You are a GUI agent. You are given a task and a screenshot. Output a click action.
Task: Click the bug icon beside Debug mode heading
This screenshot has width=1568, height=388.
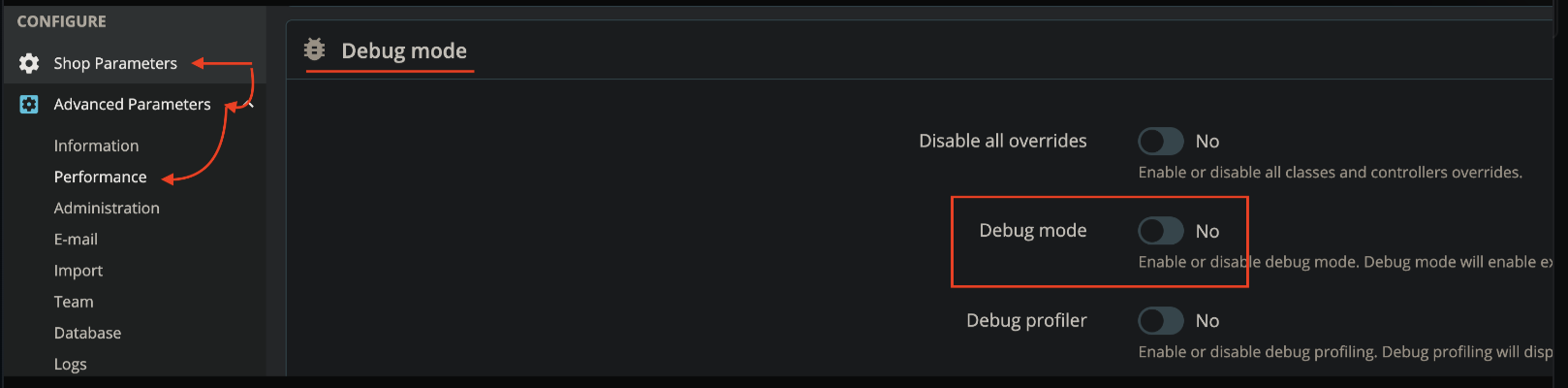coord(314,48)
